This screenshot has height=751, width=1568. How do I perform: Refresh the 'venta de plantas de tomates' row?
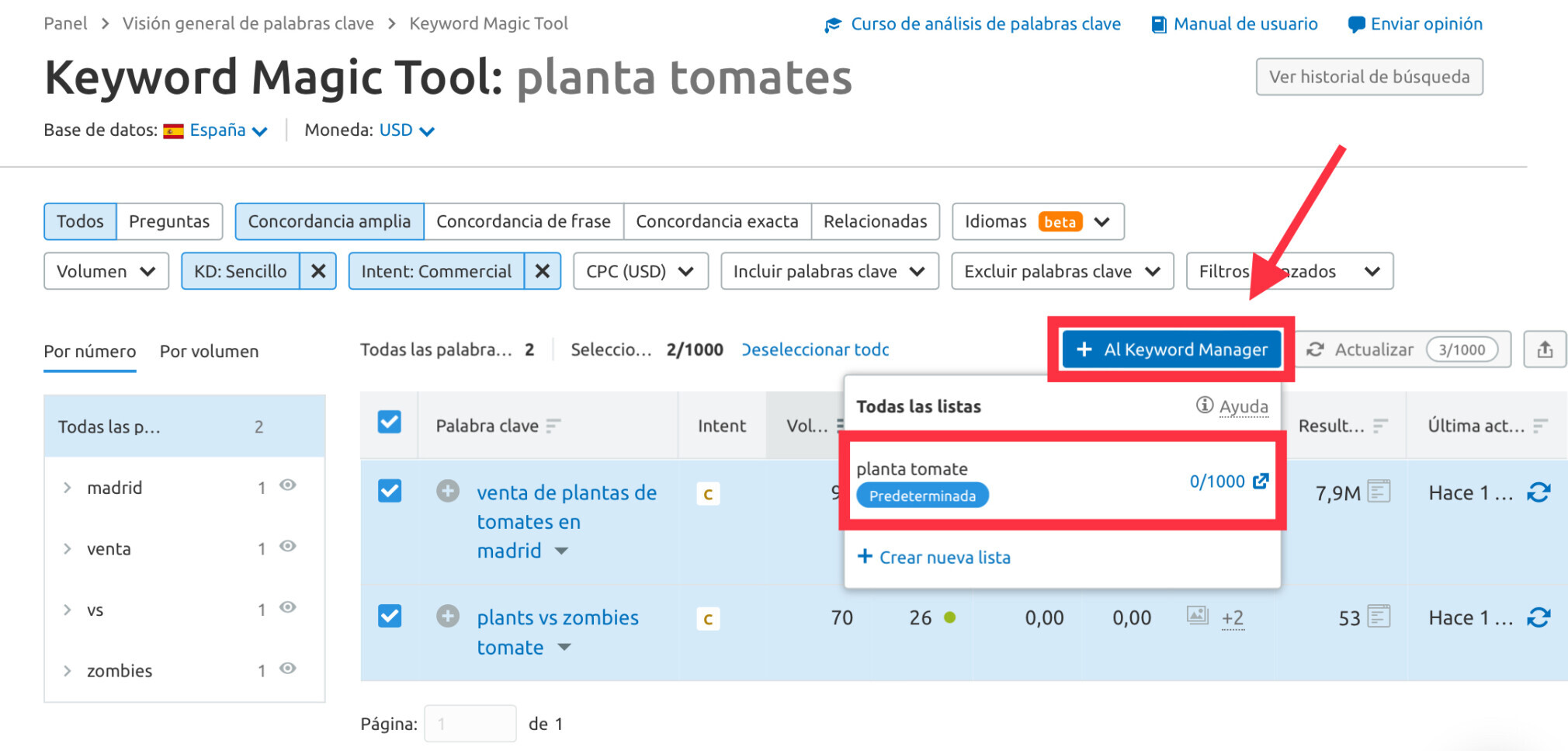coord(1539,492)
